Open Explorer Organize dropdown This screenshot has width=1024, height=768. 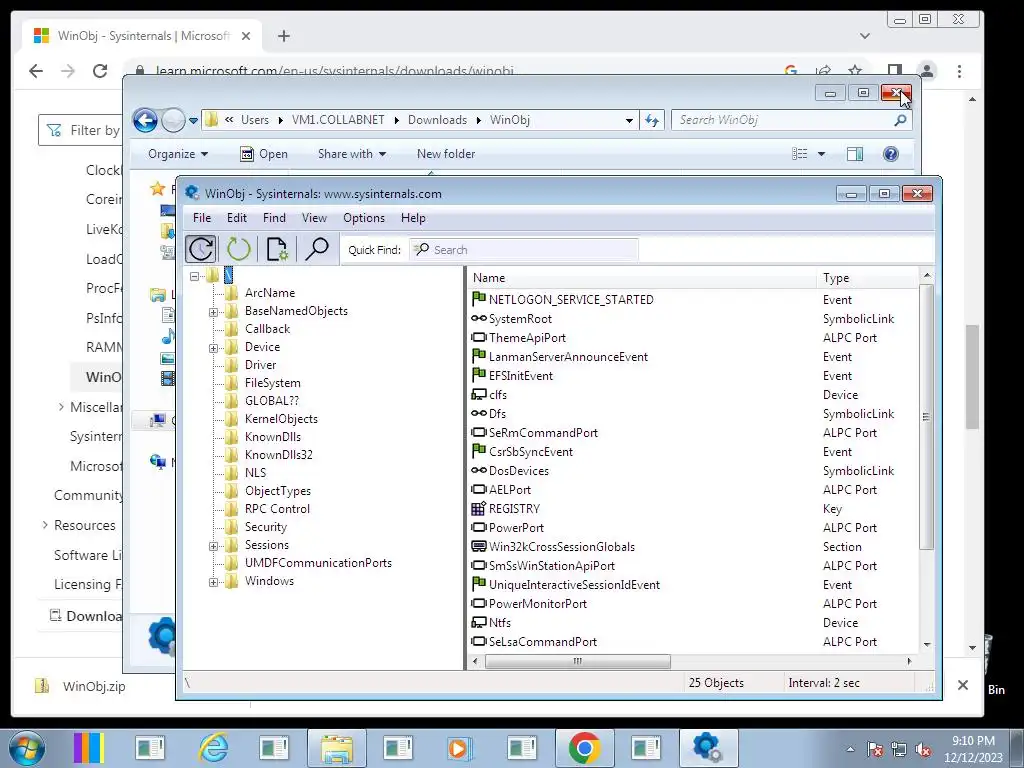tap(178, 153)
